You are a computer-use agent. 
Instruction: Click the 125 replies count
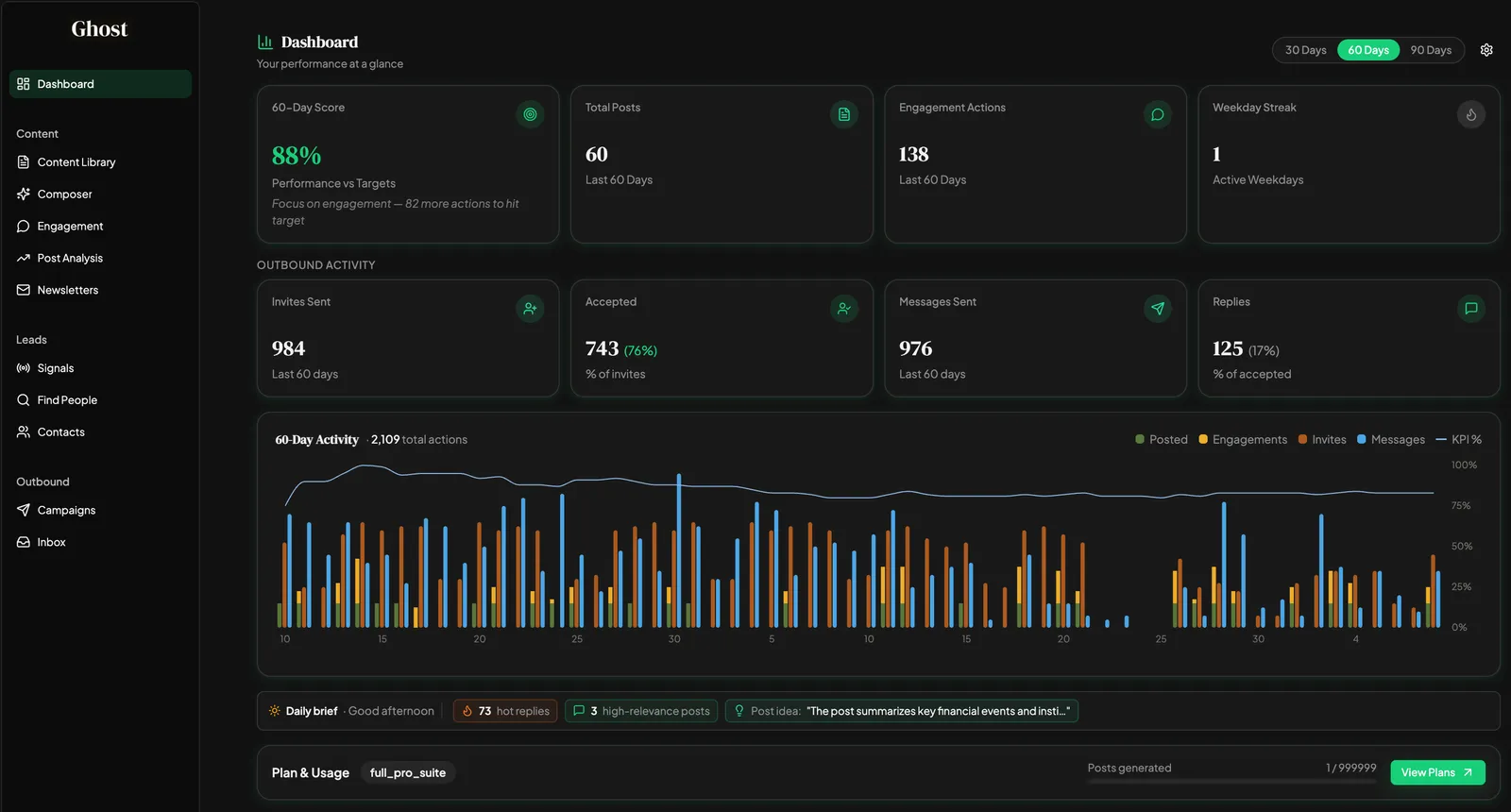pos(1228,349)
